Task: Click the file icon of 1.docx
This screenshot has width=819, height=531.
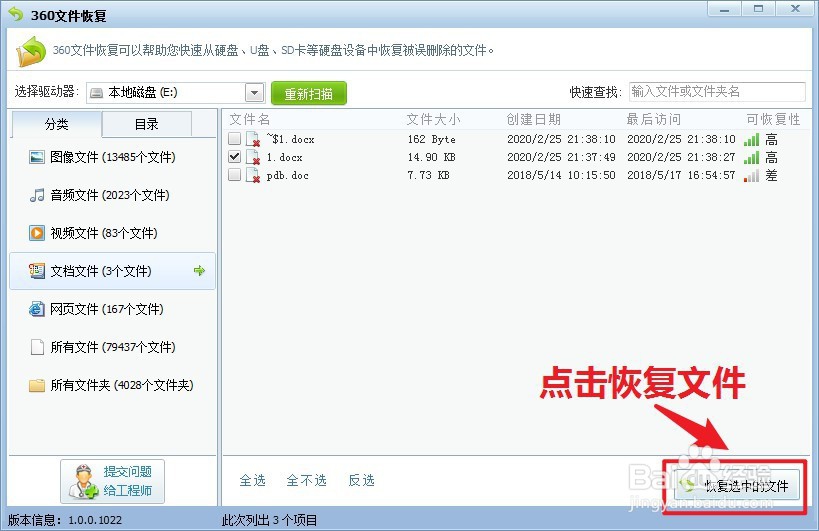Action: pyautogui.click(x=253, y=157)
